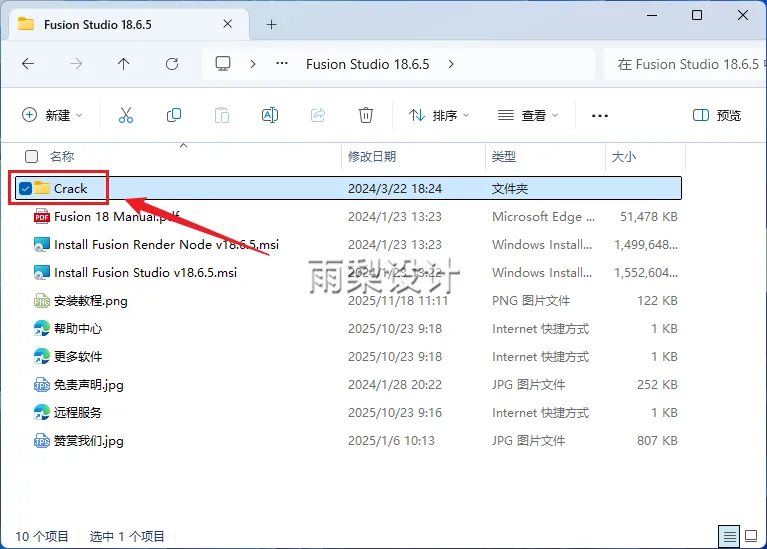Screen dimensions: 767x549
Task: Select Install Fusion Studio v18.6.5.msi
Action: tap(145, 272)
